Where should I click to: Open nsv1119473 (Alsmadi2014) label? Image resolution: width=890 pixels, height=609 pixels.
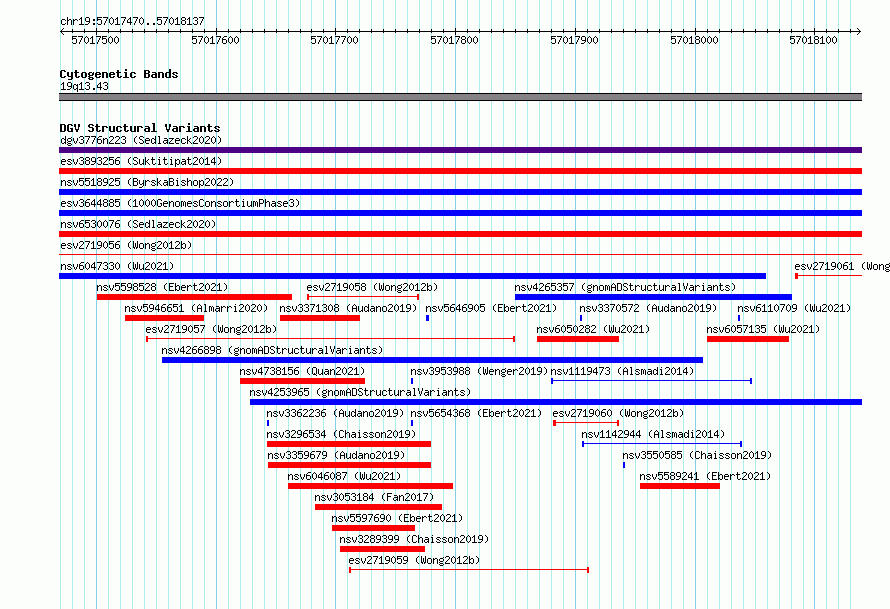tap(622, 371)
